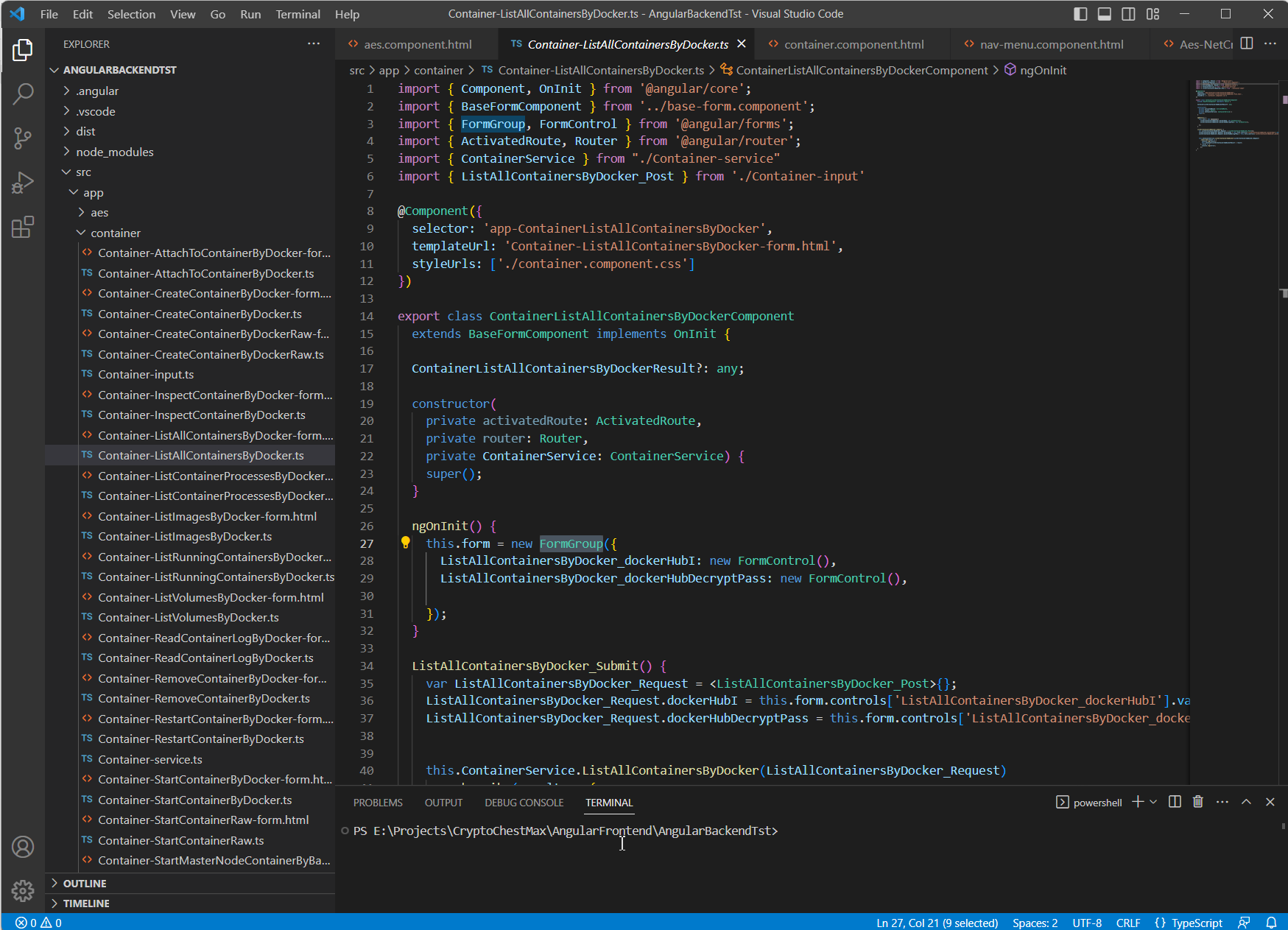Split the editor to the right

(1247, 44)
